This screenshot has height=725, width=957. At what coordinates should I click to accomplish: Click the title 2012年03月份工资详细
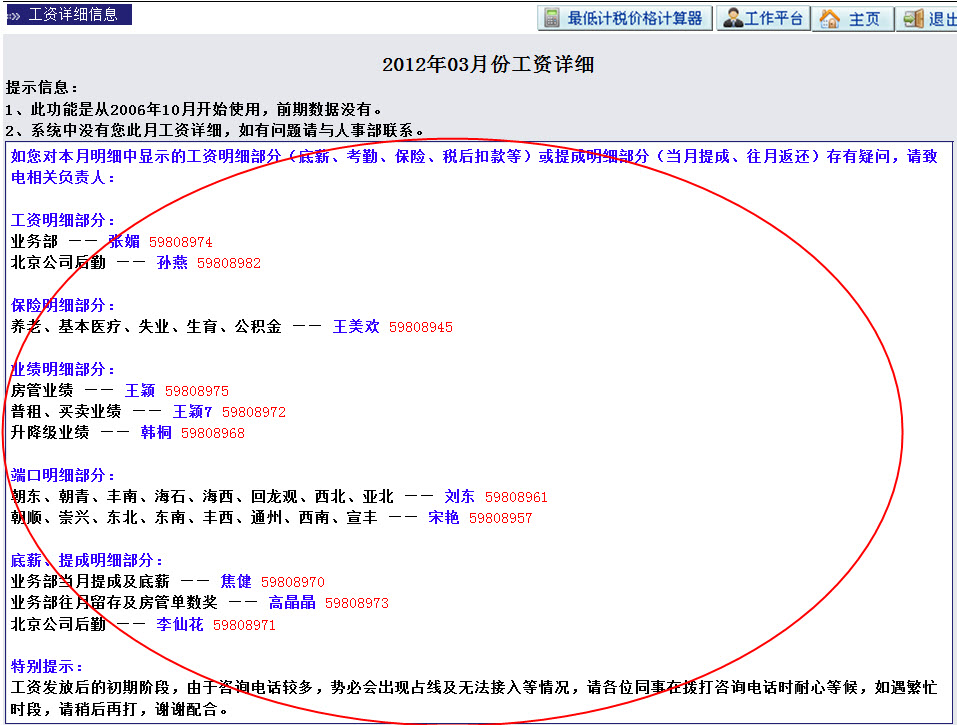[x=488, y=64]
